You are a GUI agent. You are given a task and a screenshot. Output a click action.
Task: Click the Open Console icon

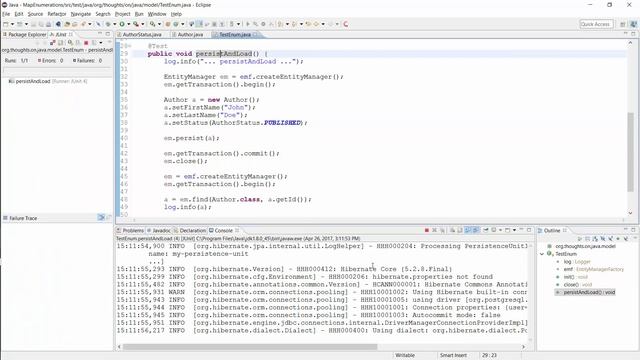click(x=507, y=230)
